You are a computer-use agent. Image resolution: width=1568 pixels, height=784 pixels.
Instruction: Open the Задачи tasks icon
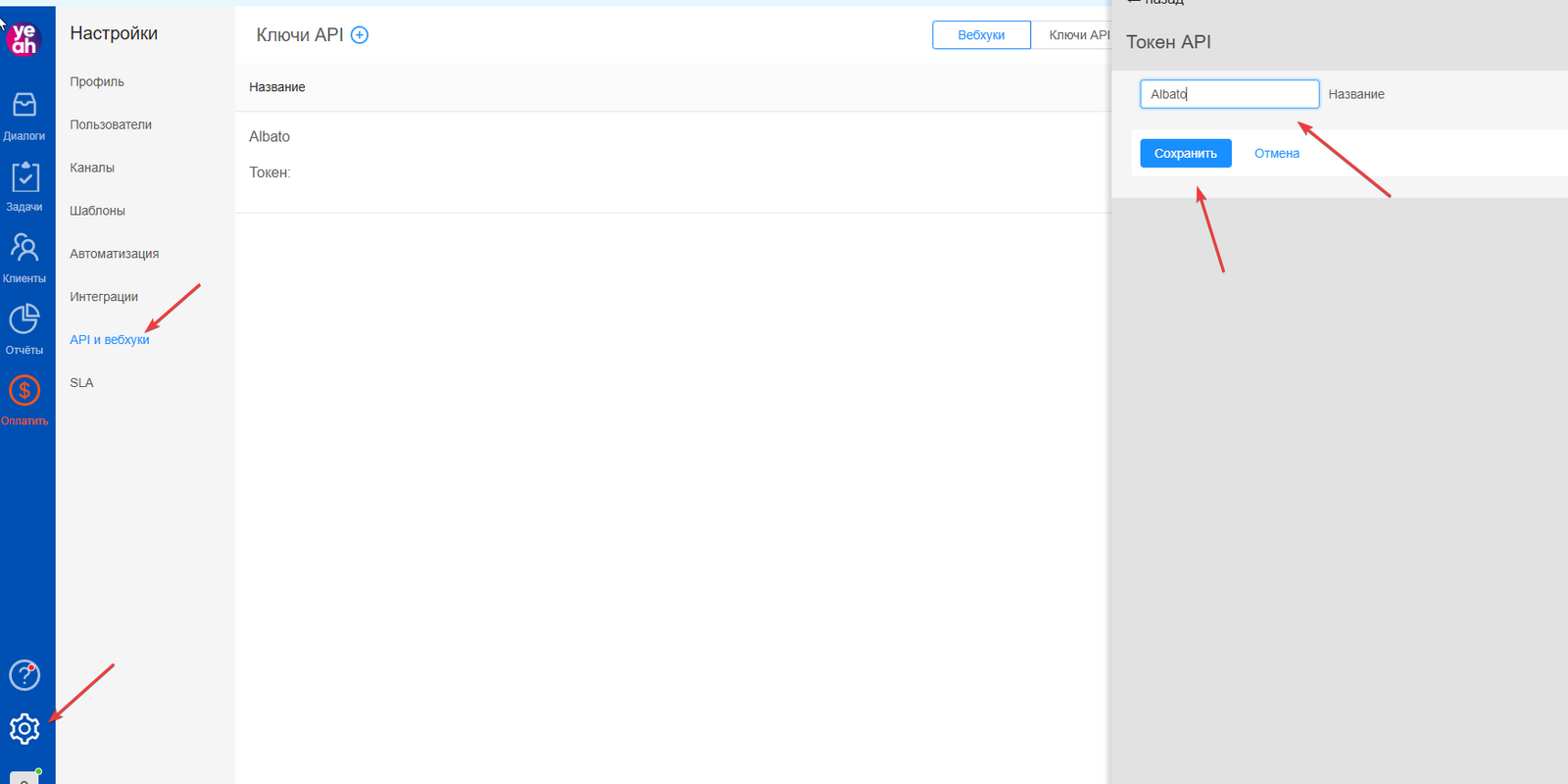24,177
